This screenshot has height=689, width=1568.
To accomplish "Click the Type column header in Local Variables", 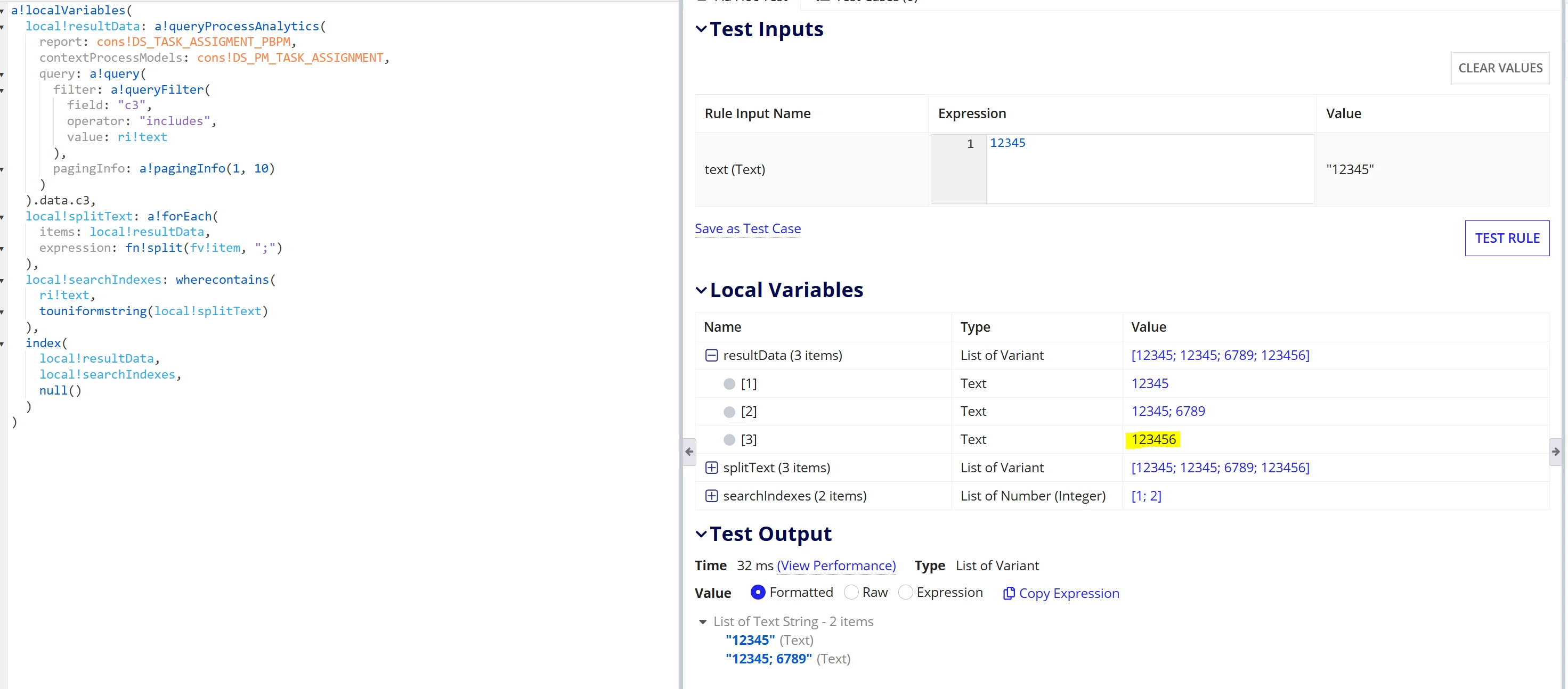I will click(974, 327).
